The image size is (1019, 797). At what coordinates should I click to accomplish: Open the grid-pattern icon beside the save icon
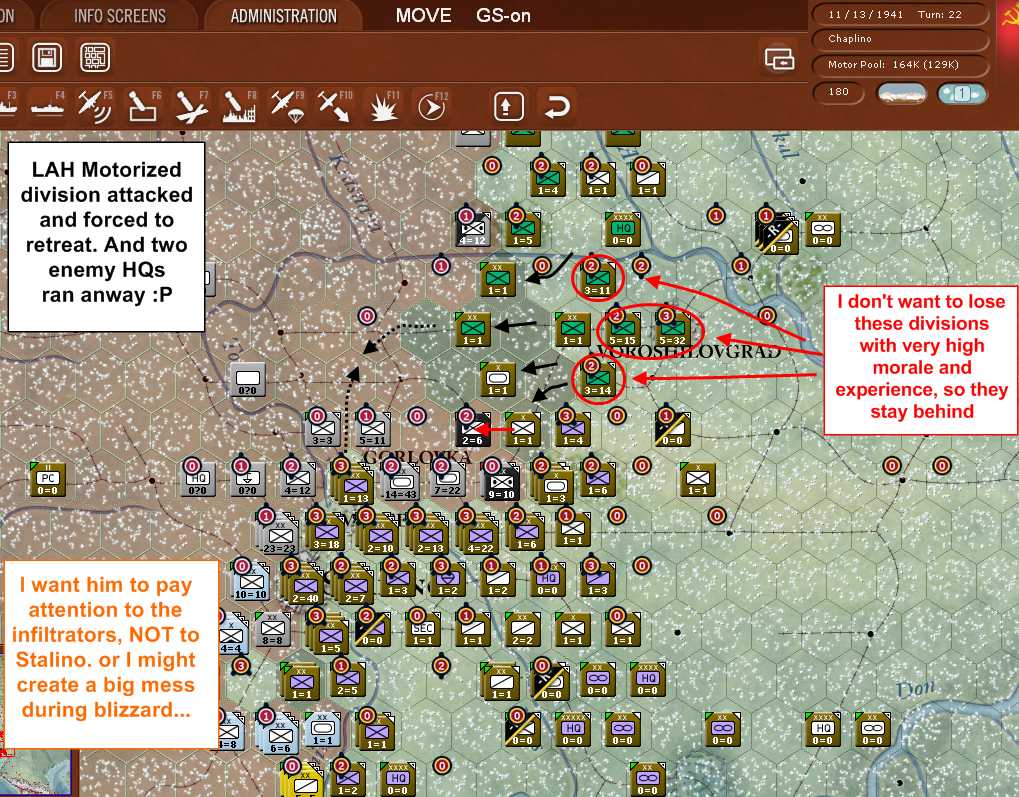(x=95, y=57)
